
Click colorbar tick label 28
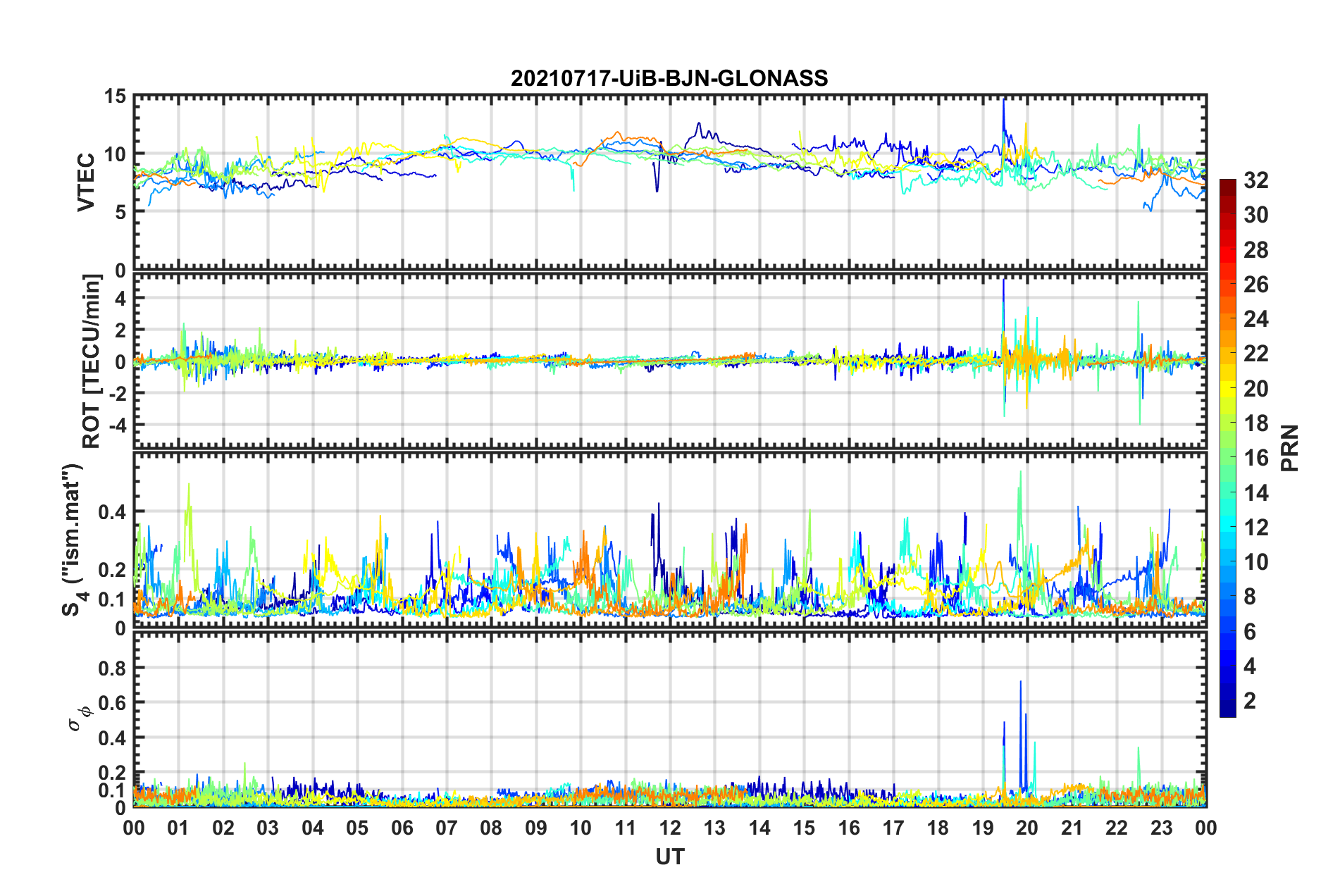click(1256, 250)
